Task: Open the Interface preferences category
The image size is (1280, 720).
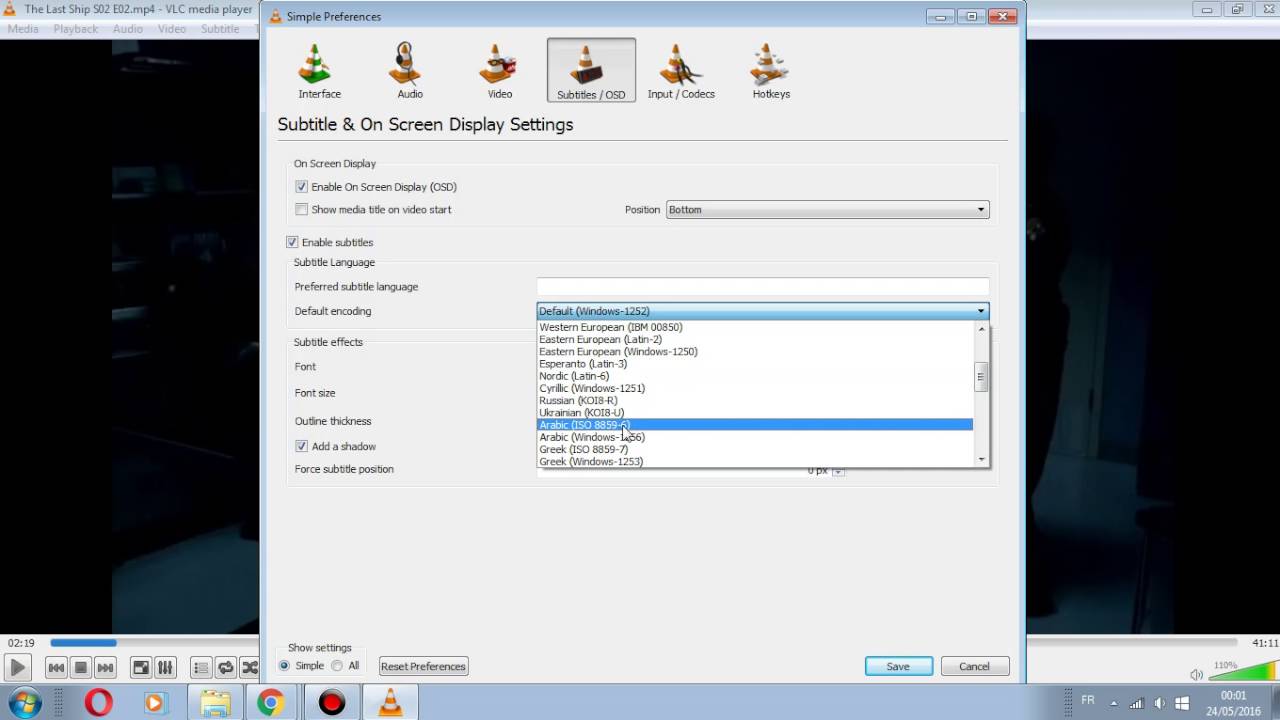Action: coord(319,70)
